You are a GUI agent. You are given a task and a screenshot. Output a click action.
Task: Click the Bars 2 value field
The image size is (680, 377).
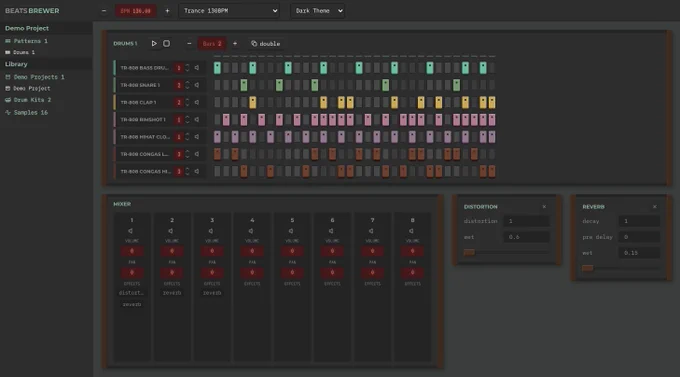212,44
